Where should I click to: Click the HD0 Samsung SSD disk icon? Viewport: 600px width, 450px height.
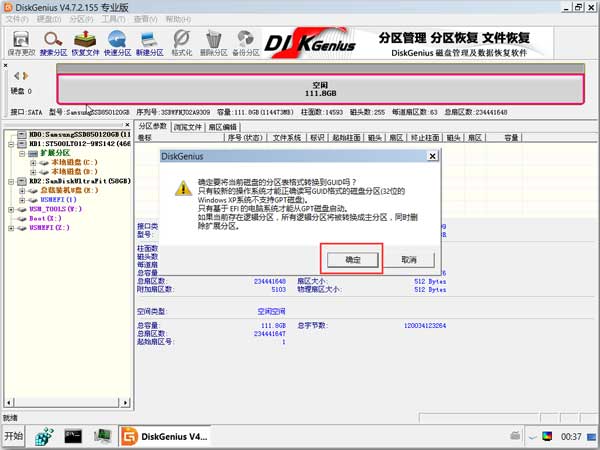22,134
